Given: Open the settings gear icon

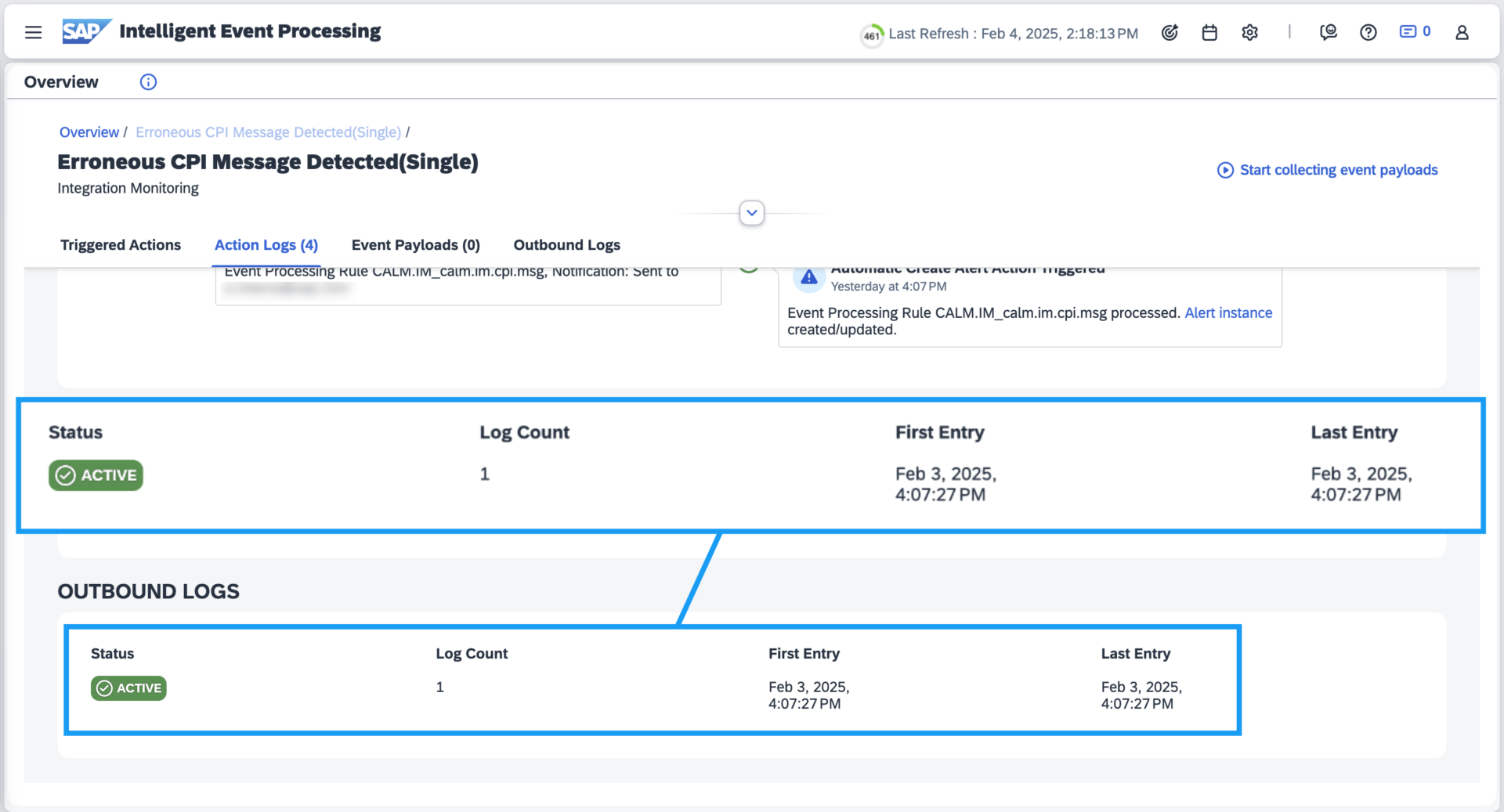Looking at the screenshot, I should pos(1249,32).
